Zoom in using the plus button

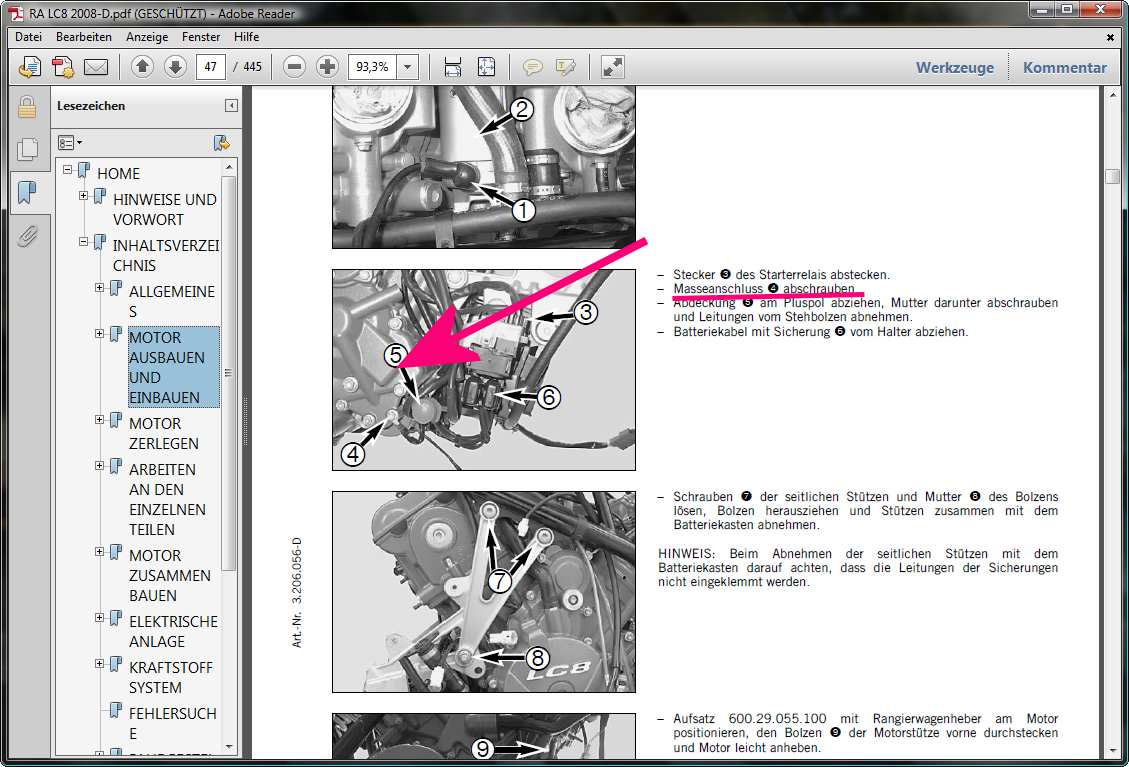click(327, 67)
